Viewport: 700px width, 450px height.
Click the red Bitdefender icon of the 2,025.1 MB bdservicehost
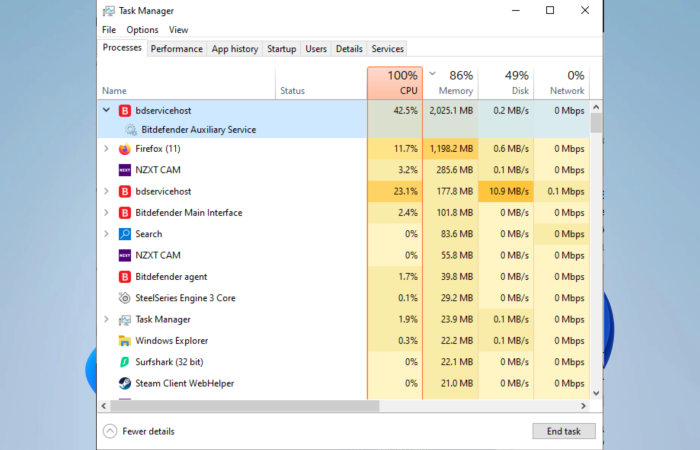pos(125,111)
